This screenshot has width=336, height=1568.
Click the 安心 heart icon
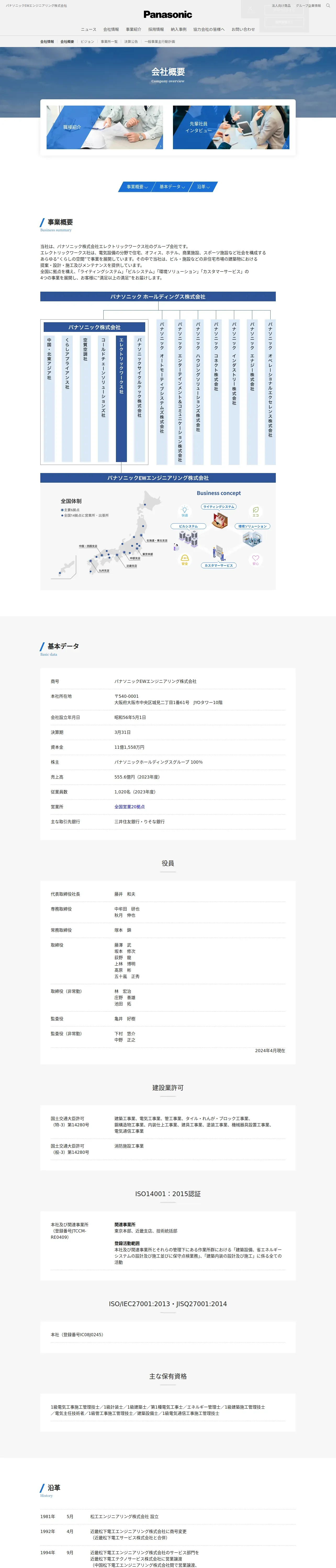click(255, 560)
